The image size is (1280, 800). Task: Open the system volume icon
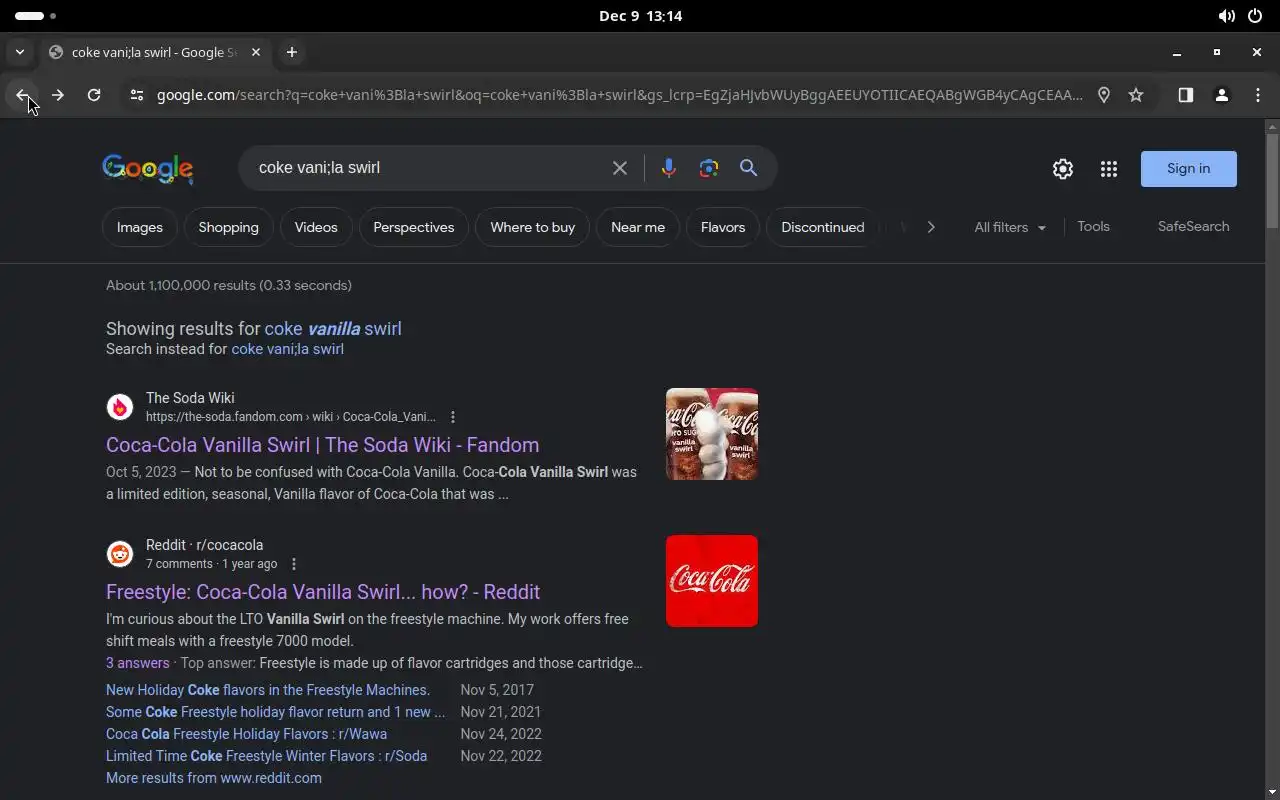coord(1226,16)
